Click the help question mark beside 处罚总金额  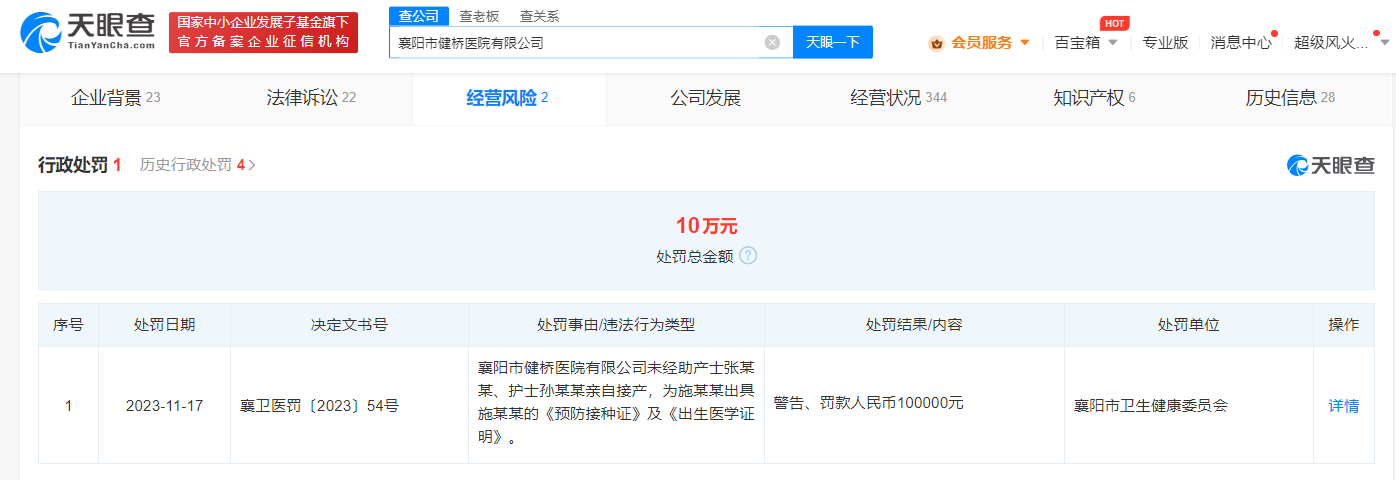click(x=748, y=256)
